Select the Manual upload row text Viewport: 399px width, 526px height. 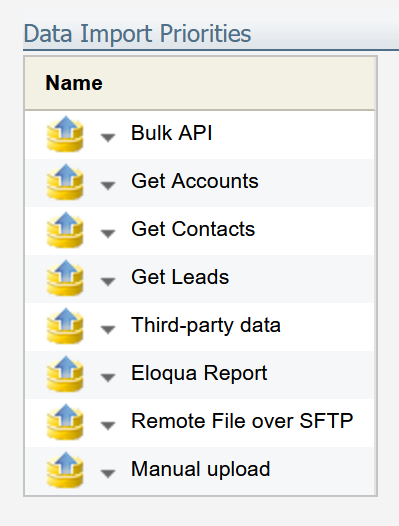coord(200,469)
